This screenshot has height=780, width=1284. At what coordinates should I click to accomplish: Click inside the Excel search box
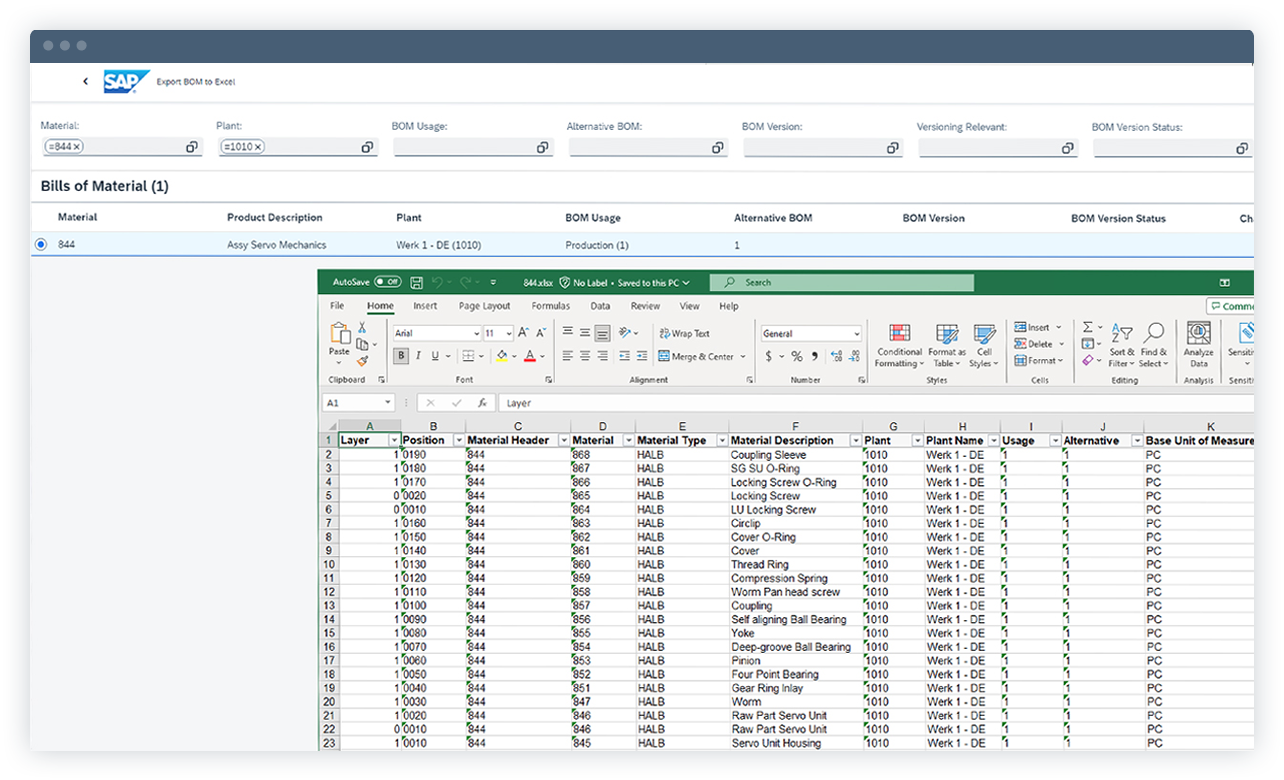(x=840, y=282)
